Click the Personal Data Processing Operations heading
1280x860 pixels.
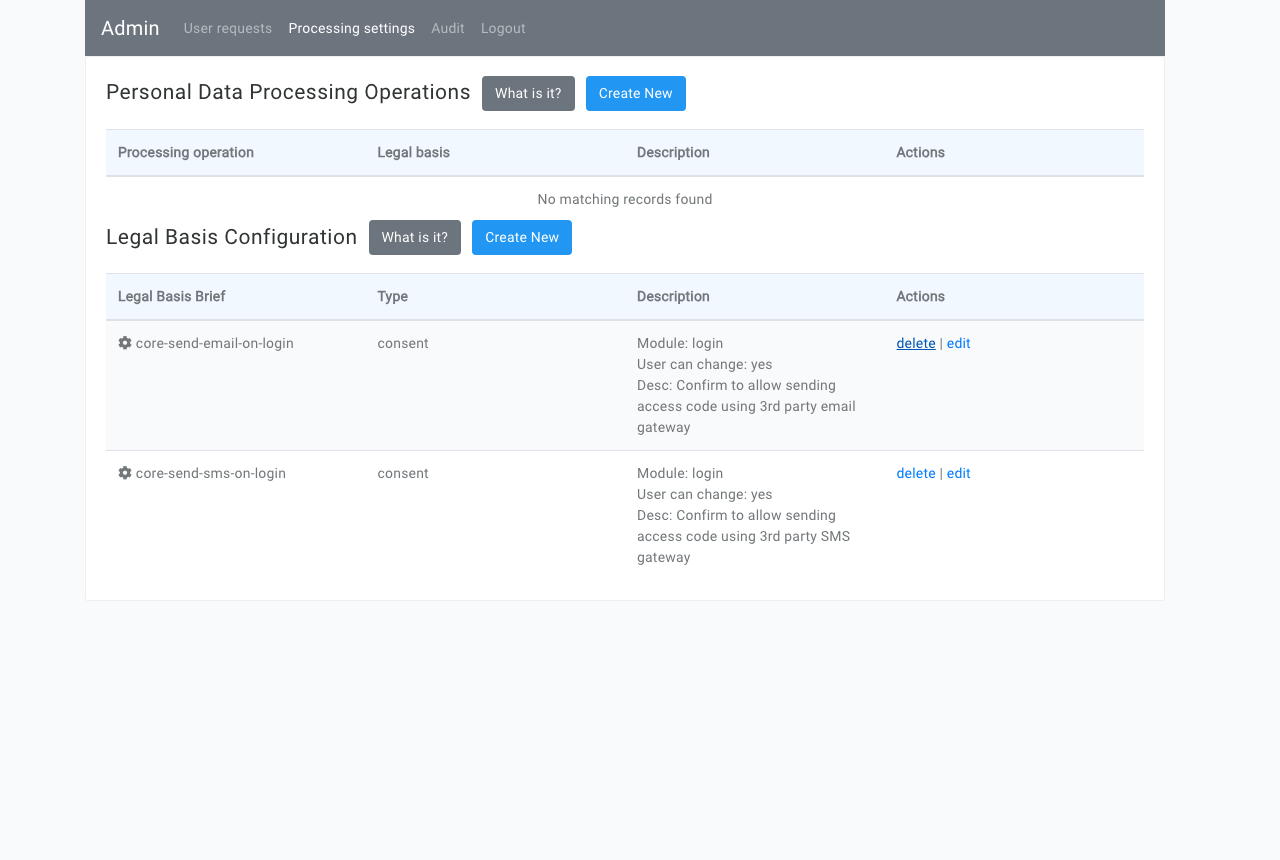[288, 92]
